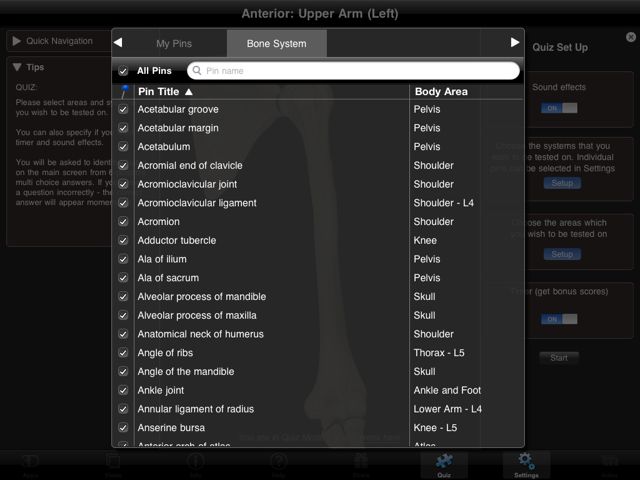Select 'Anatomical neck of humerus' row text
Viewport: 640px width, 480px height.
coord(200,334)
